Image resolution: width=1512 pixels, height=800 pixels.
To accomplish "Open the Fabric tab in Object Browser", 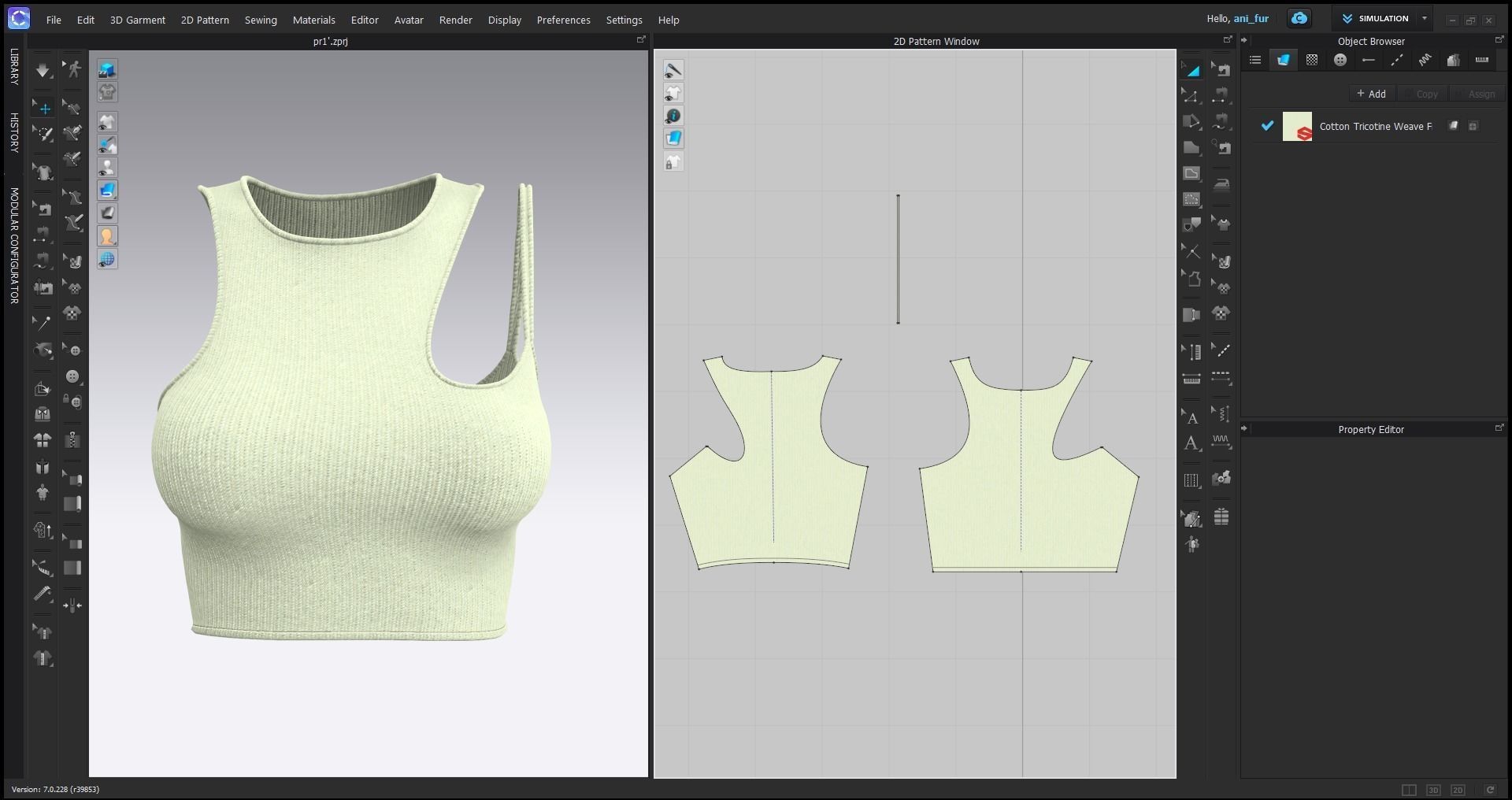I will pyautogui.click(x=1283, y=60).
